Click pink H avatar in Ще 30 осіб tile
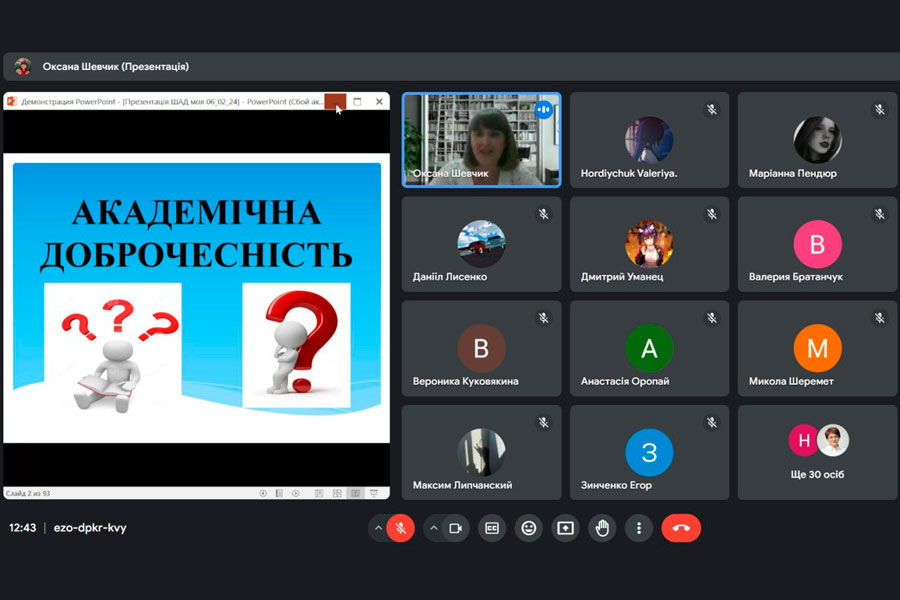This screenshot has width=900, height=600. [x=804, y=440]
